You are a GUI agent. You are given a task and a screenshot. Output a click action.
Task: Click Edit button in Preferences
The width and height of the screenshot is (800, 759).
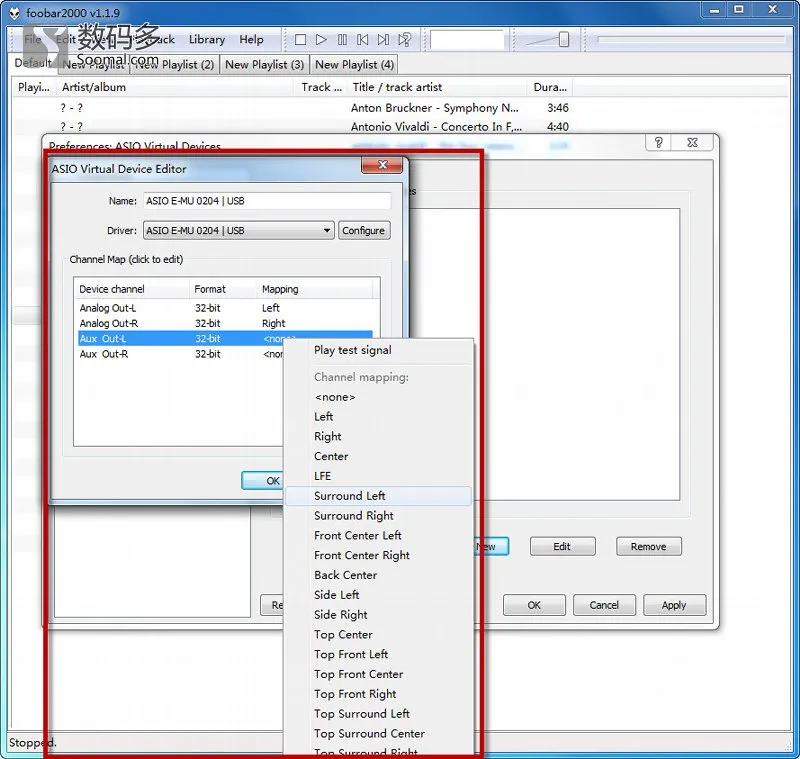click(562, 547)
